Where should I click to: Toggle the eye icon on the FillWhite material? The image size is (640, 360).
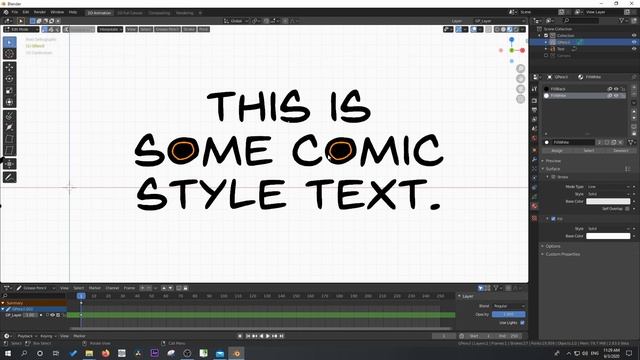coord(616,96)
